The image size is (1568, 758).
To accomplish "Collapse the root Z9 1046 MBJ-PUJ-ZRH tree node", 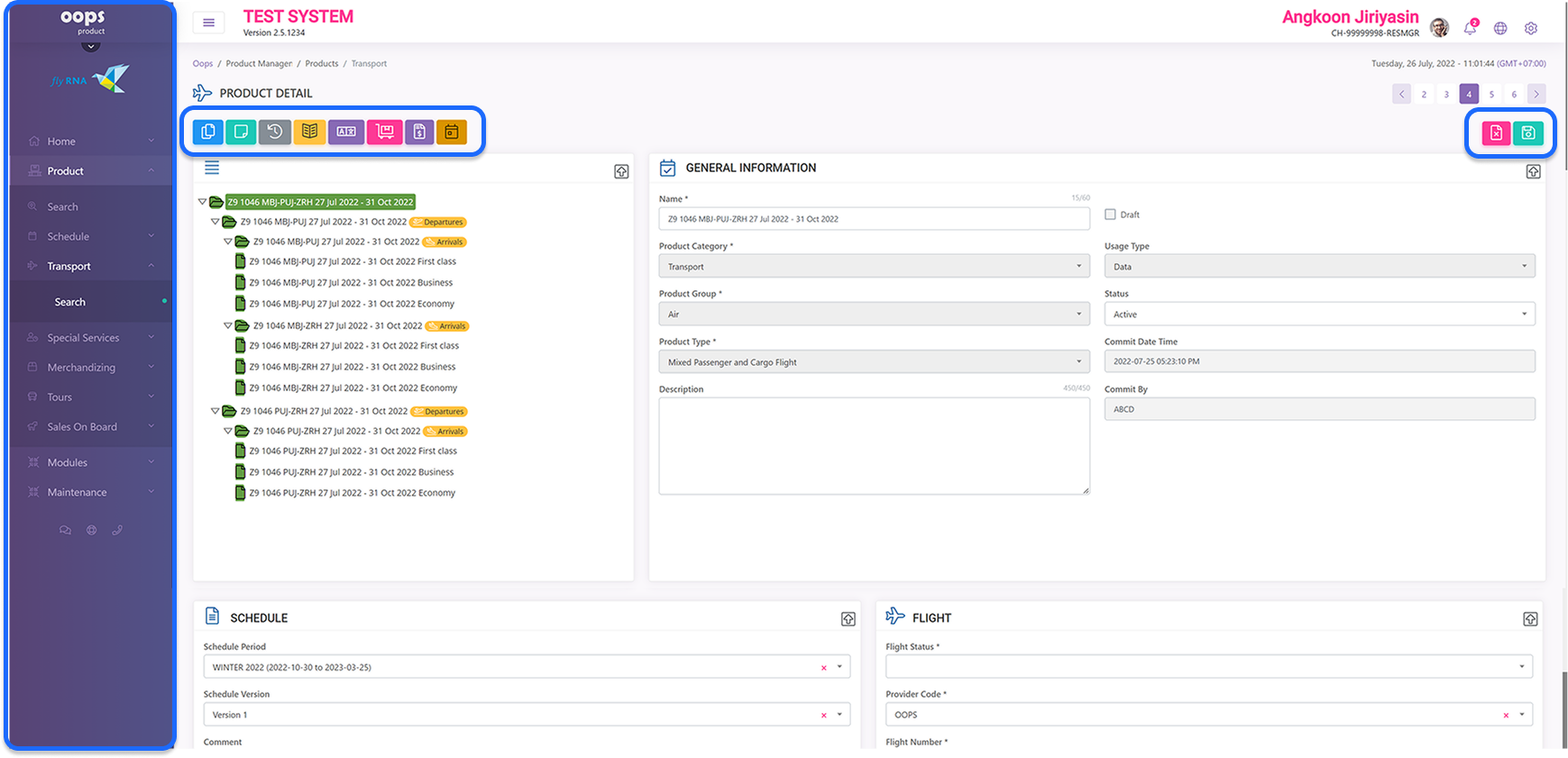I will pyautogui.click(x=203, y=202).
